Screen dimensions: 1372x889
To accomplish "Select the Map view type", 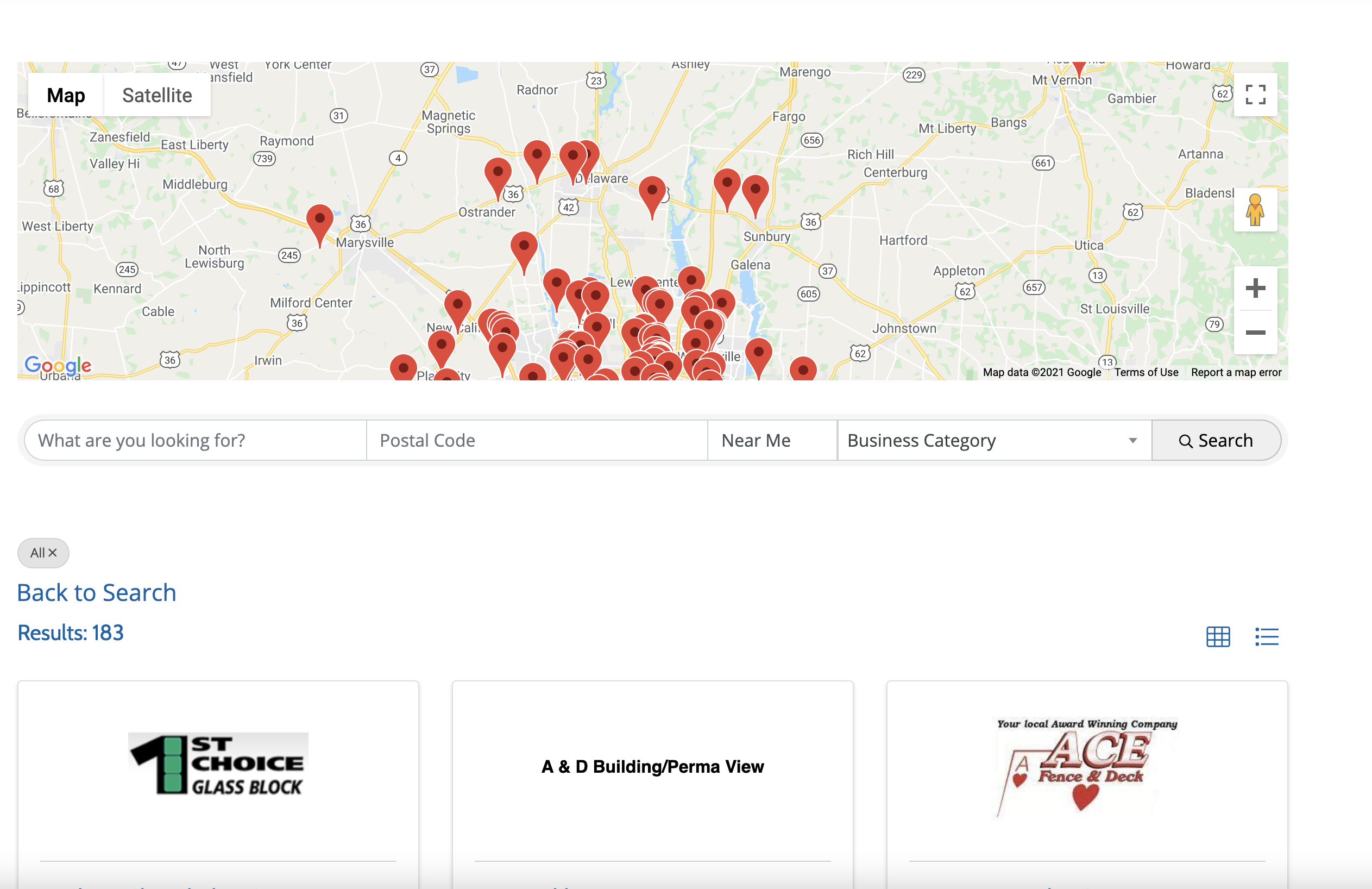I will pyautogui.click(x=66, y=95).
